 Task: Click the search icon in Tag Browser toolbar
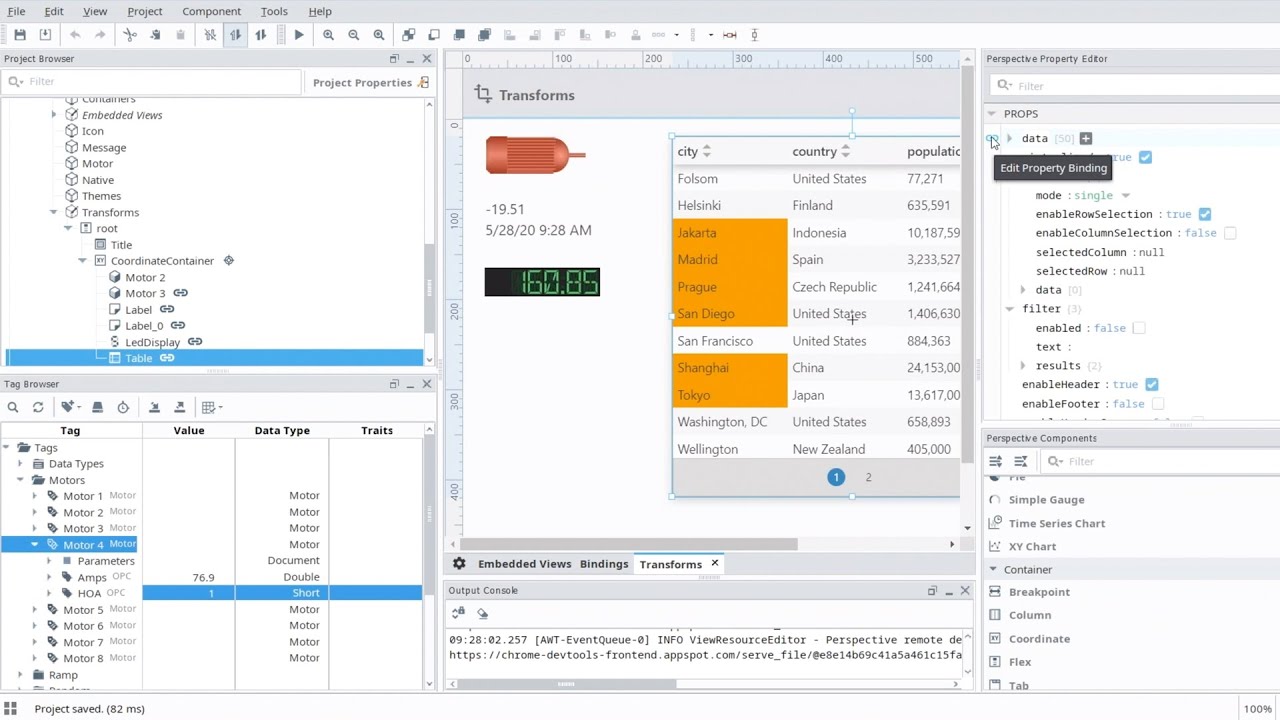click(x=13, y=407)
